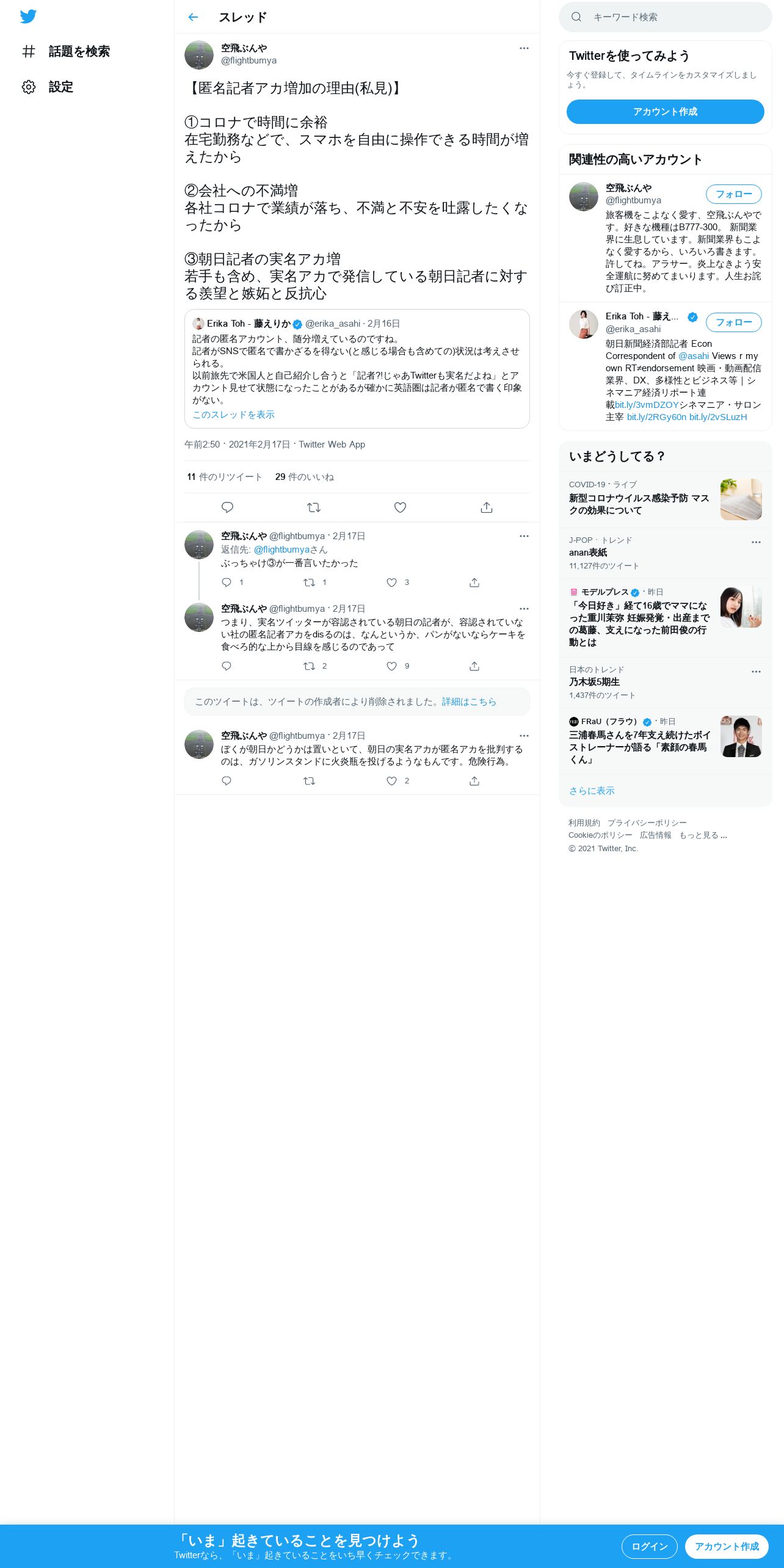The height and width of the screenshot is (1568, 784).
Task: Open bit.ly/2RGy60n link in bio
Action: coord(656,417)
